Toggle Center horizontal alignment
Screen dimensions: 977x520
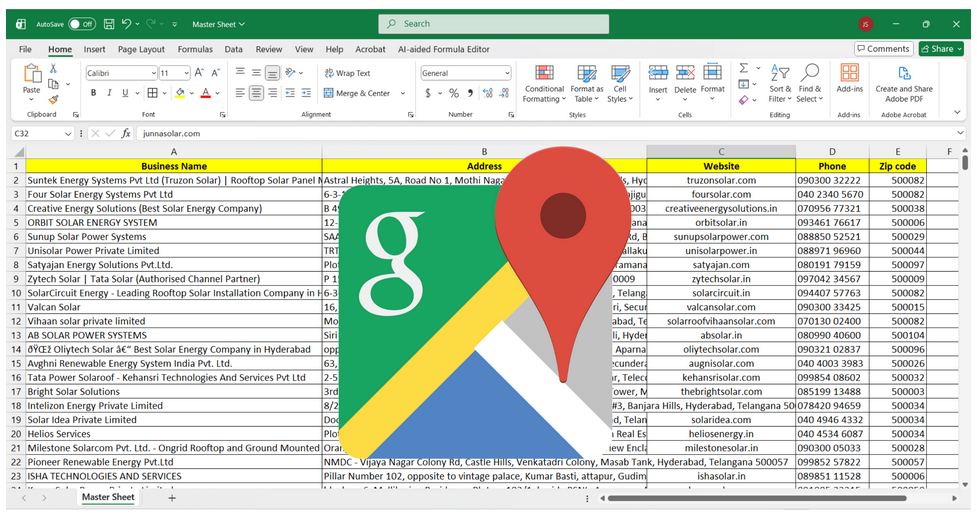click(256, 93)
